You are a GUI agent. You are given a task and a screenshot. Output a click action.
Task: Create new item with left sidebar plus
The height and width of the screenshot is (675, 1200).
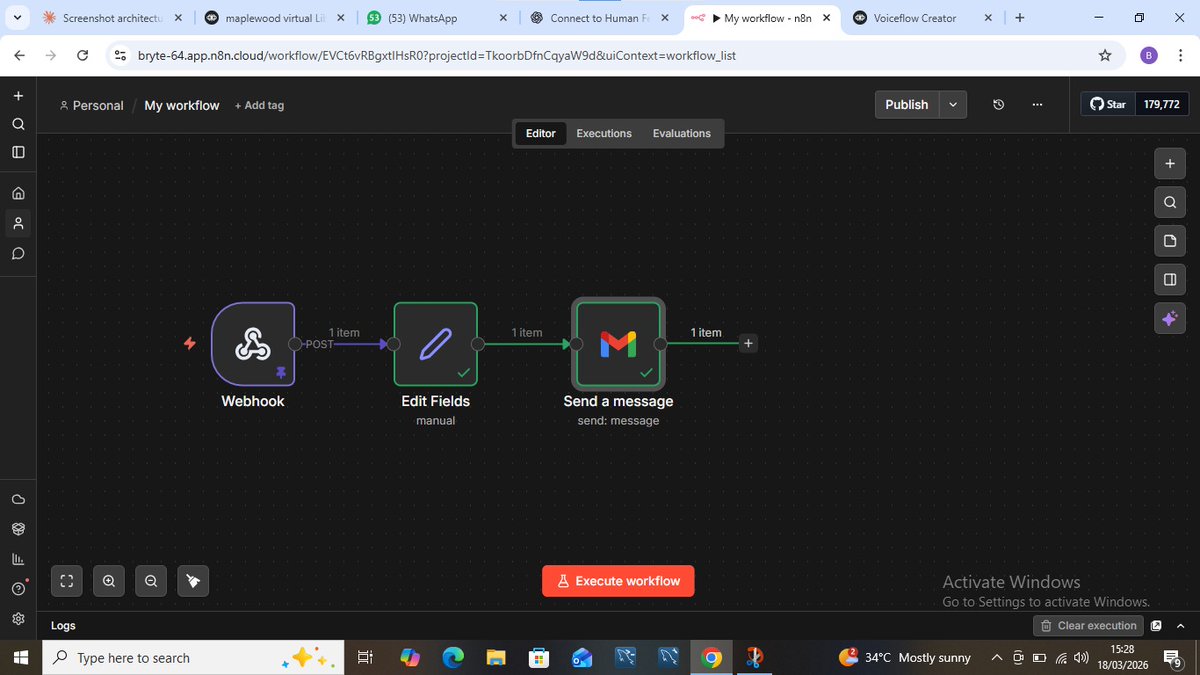click(18, 96)
